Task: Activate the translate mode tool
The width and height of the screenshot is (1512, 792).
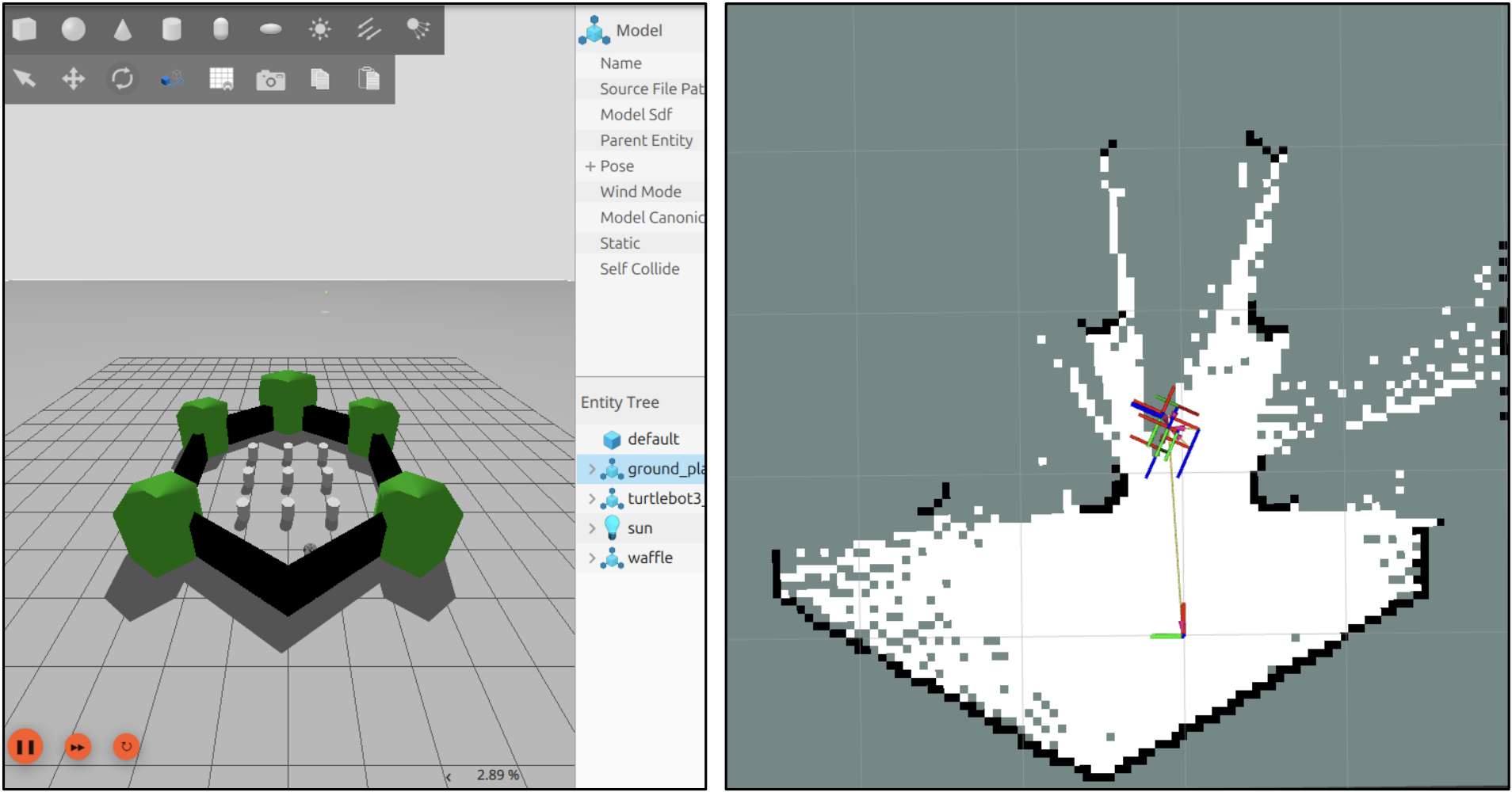Action: [x=73, y=78]
